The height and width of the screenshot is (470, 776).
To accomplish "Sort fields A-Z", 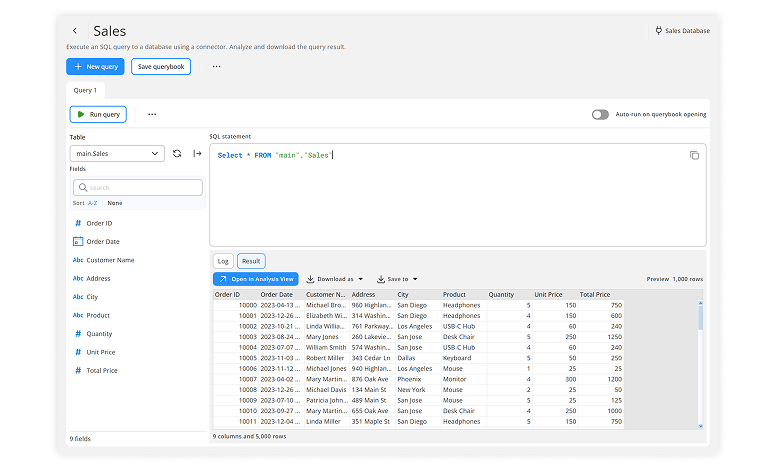I will (x=93, y=203).
